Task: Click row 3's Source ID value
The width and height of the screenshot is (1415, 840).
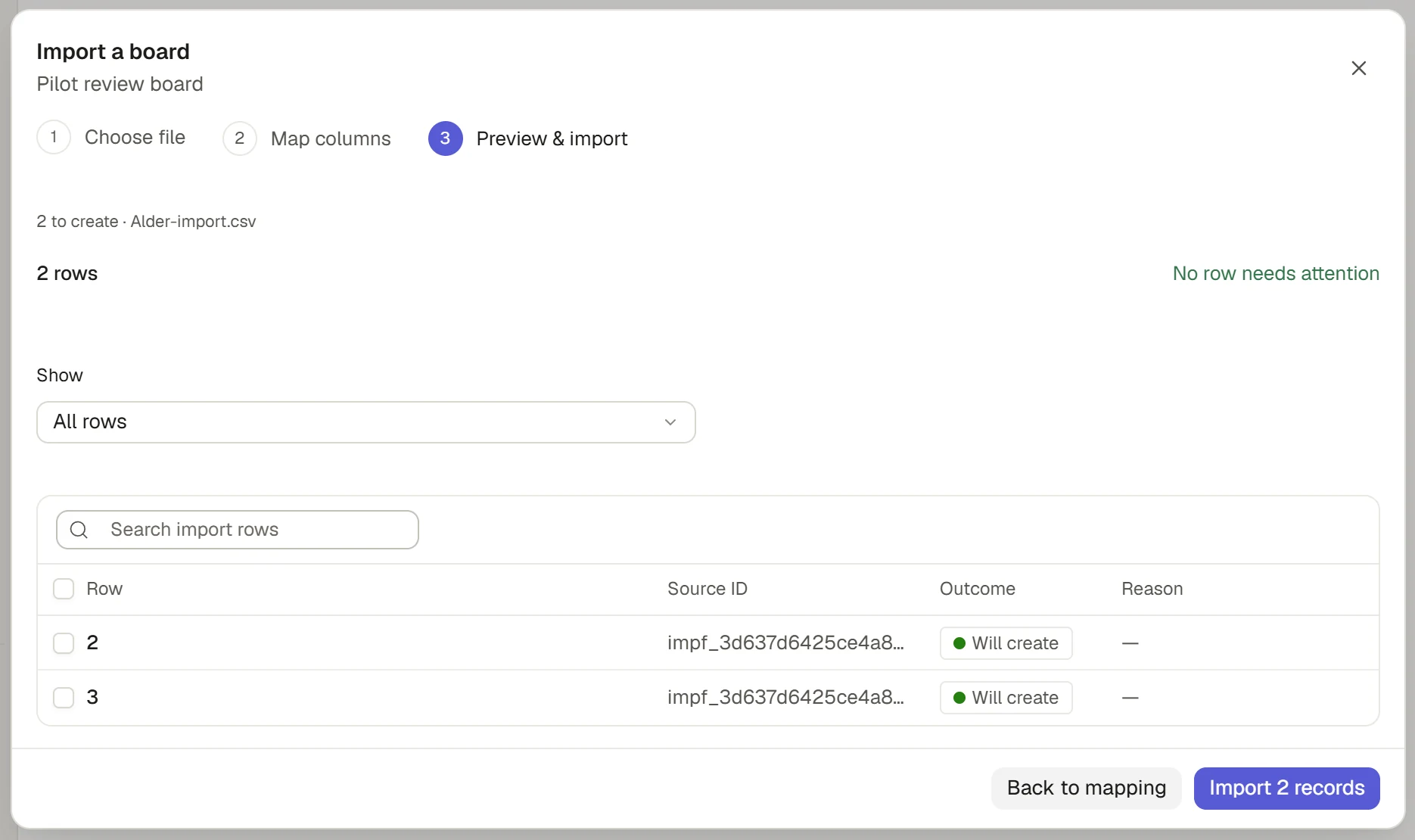Action: (785, 698)
